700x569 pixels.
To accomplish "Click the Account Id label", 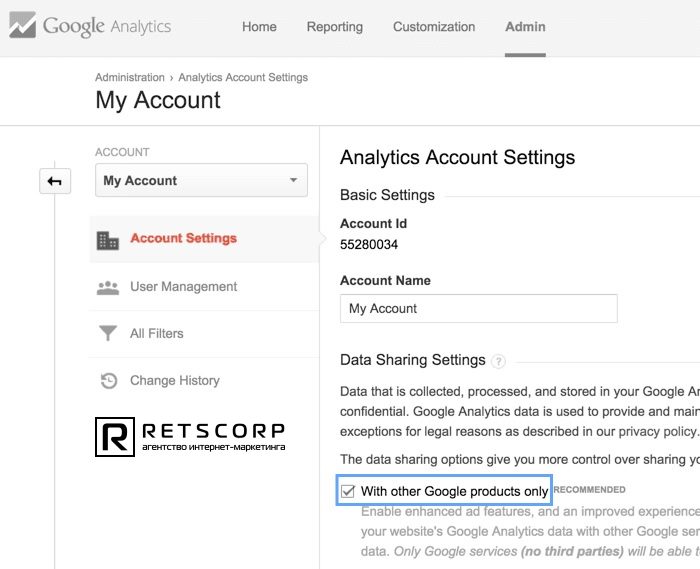I will coord(373,224).
